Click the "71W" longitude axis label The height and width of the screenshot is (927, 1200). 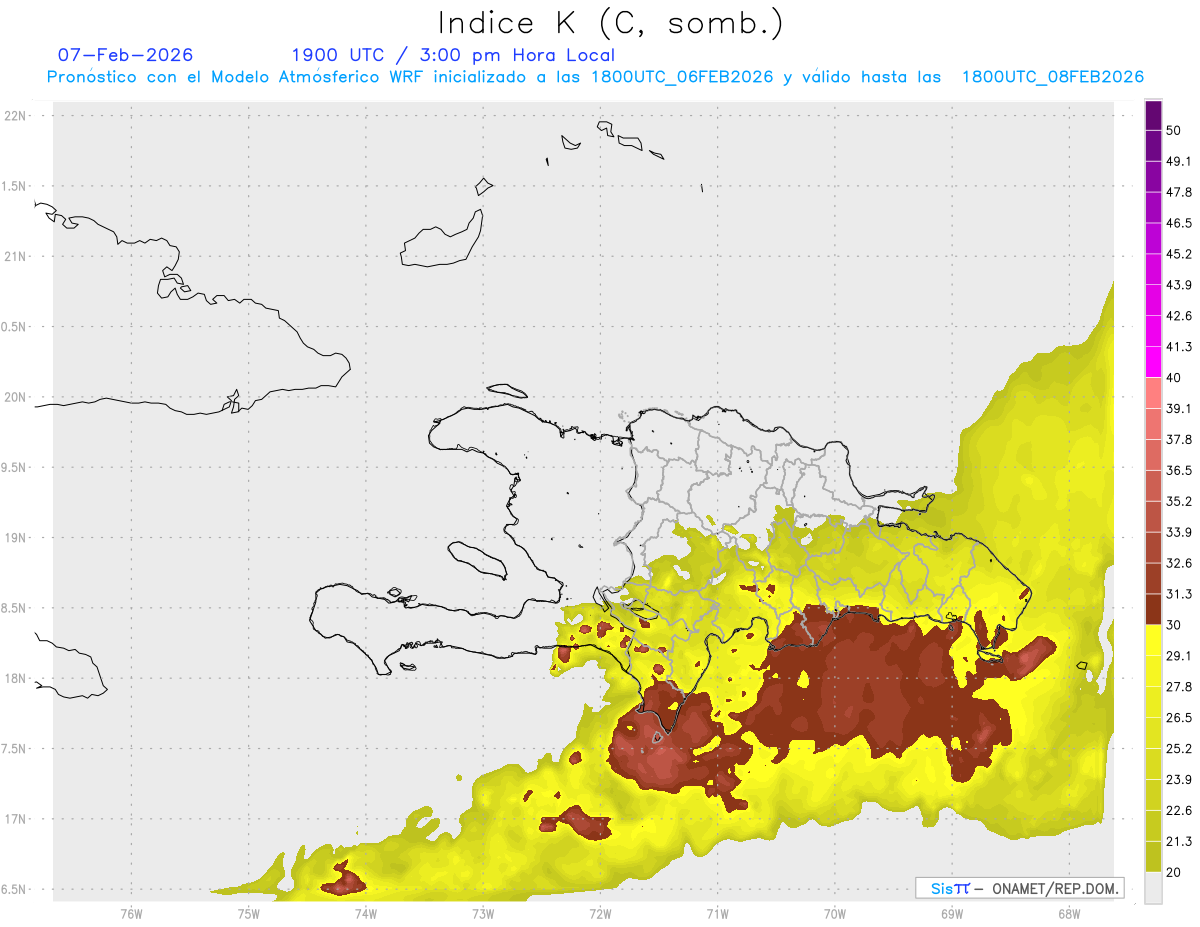click(717, 914)
